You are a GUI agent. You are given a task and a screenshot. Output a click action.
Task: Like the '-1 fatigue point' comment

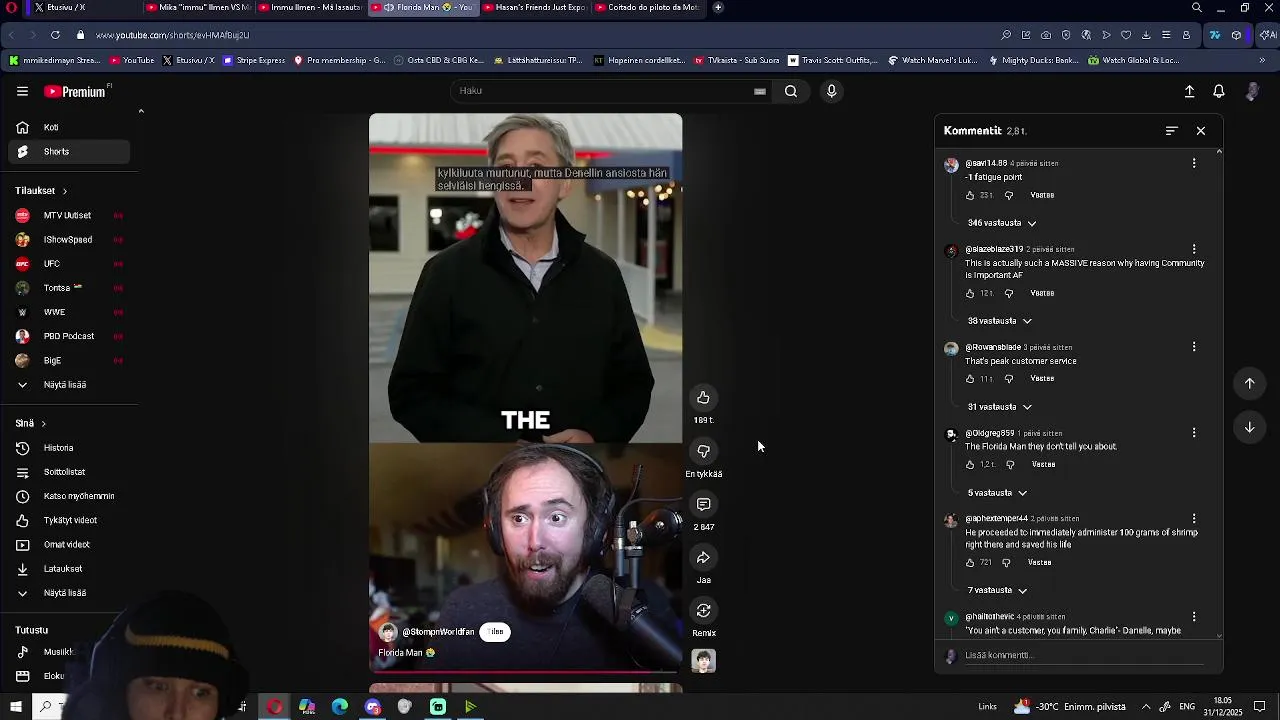970,195
